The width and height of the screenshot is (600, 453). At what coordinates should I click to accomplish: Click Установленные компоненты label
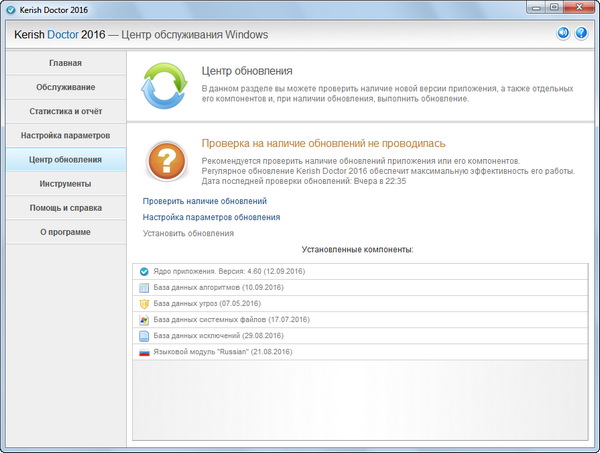tap(357, 250)
